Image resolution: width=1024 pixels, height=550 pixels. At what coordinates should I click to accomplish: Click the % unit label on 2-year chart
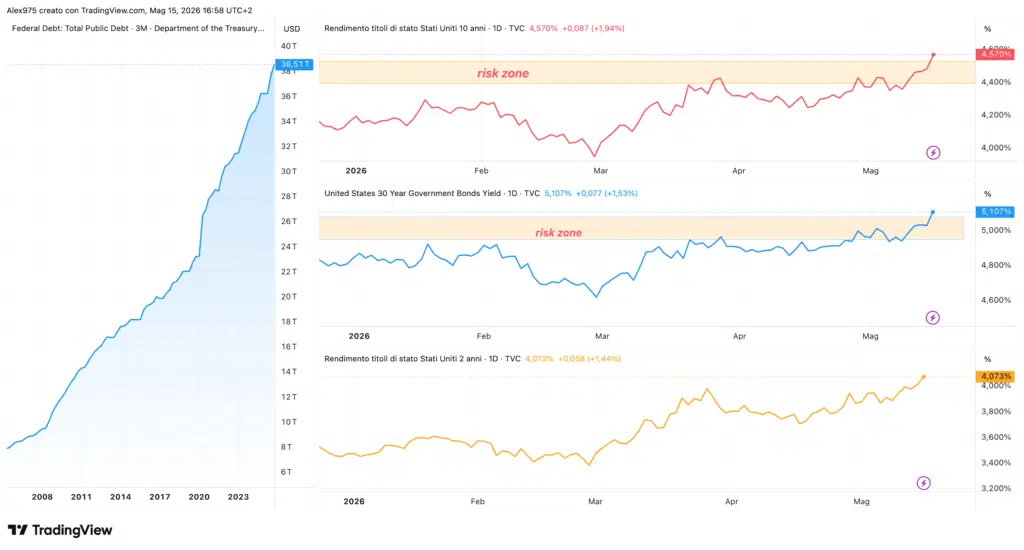pos(987,359)
